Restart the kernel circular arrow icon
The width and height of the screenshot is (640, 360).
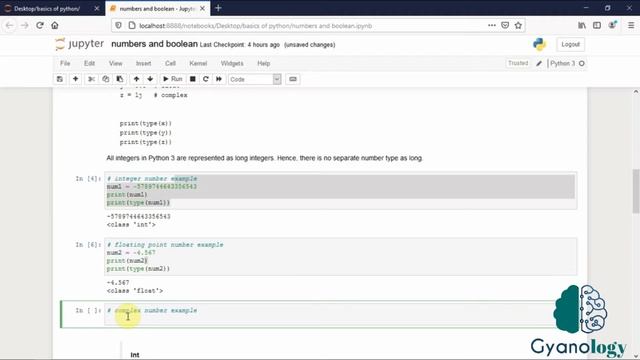pyautogui.click(x=206, y=79)
